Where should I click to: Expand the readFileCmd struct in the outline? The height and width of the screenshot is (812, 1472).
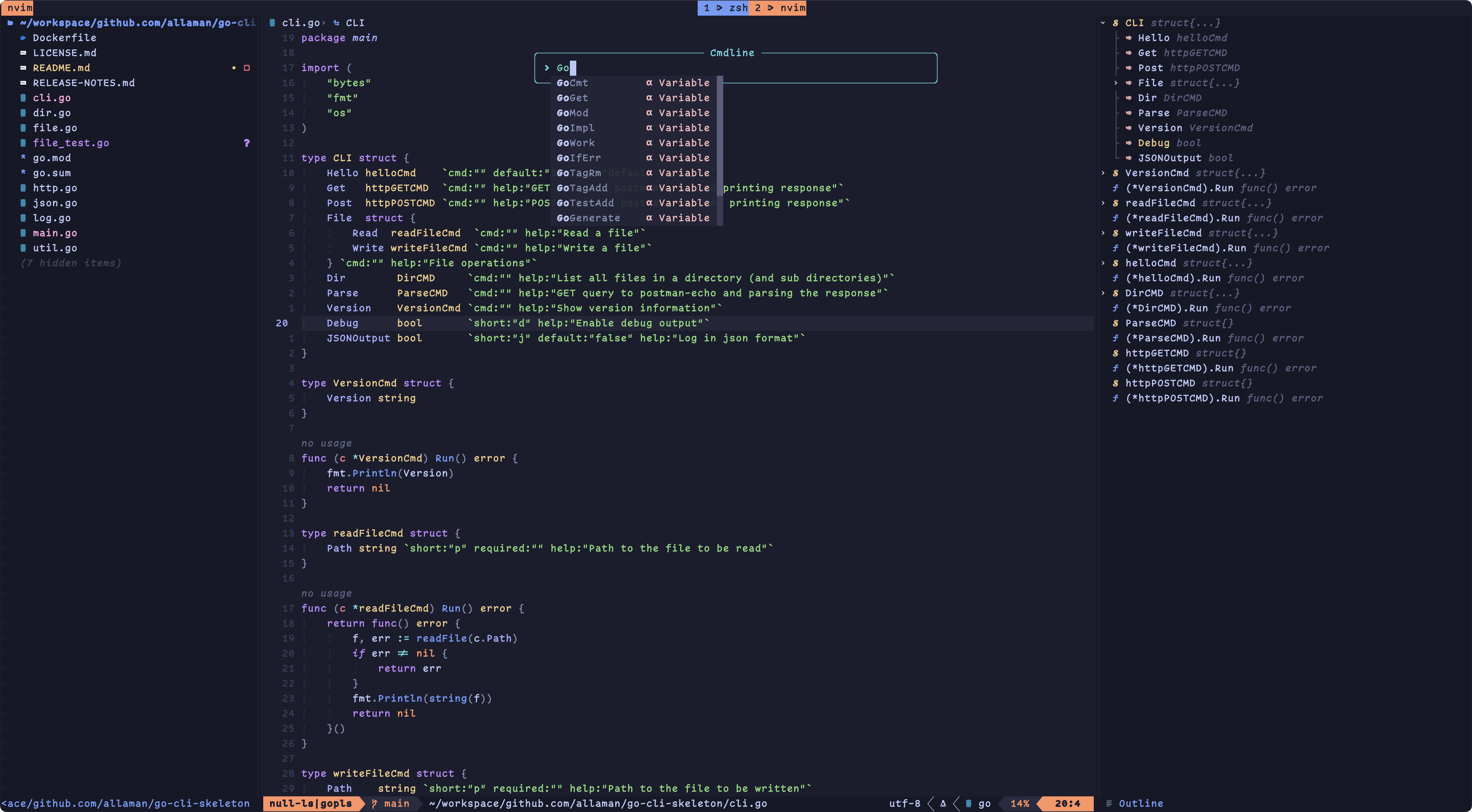pyautogui.click(x=1103, y=203)
